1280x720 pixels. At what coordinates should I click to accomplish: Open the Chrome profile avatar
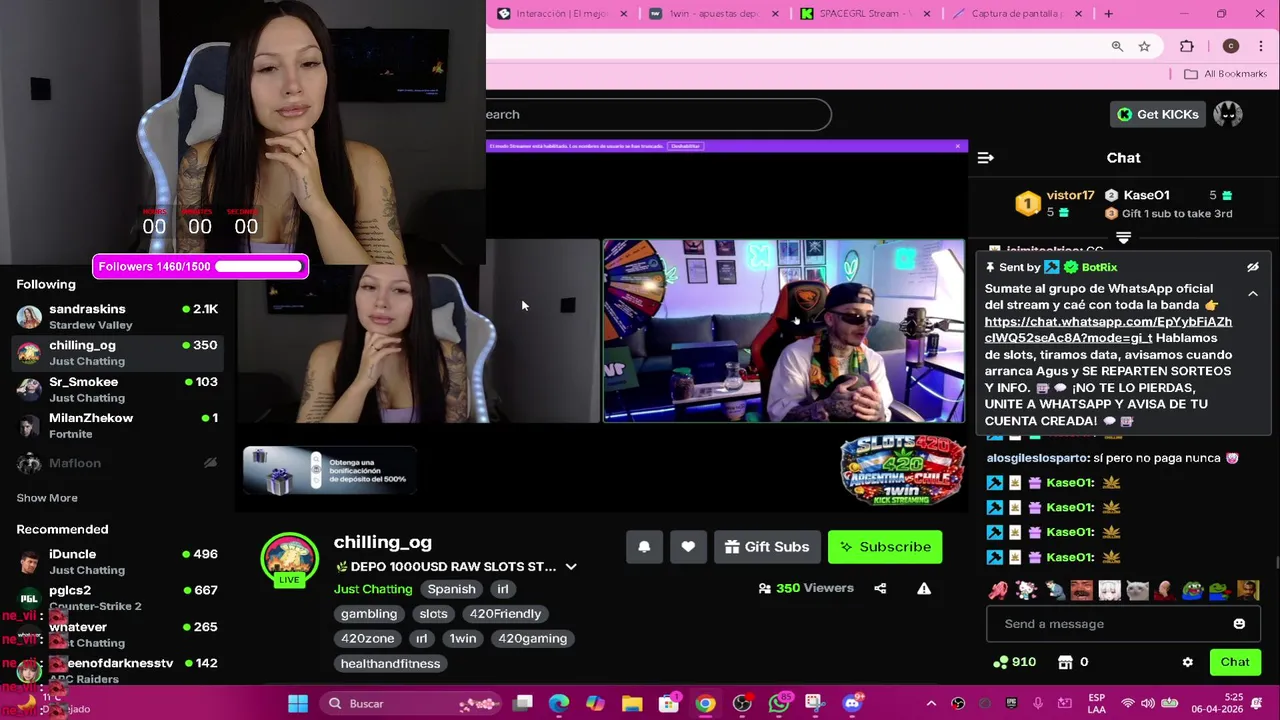click(x=1231, y=46)
